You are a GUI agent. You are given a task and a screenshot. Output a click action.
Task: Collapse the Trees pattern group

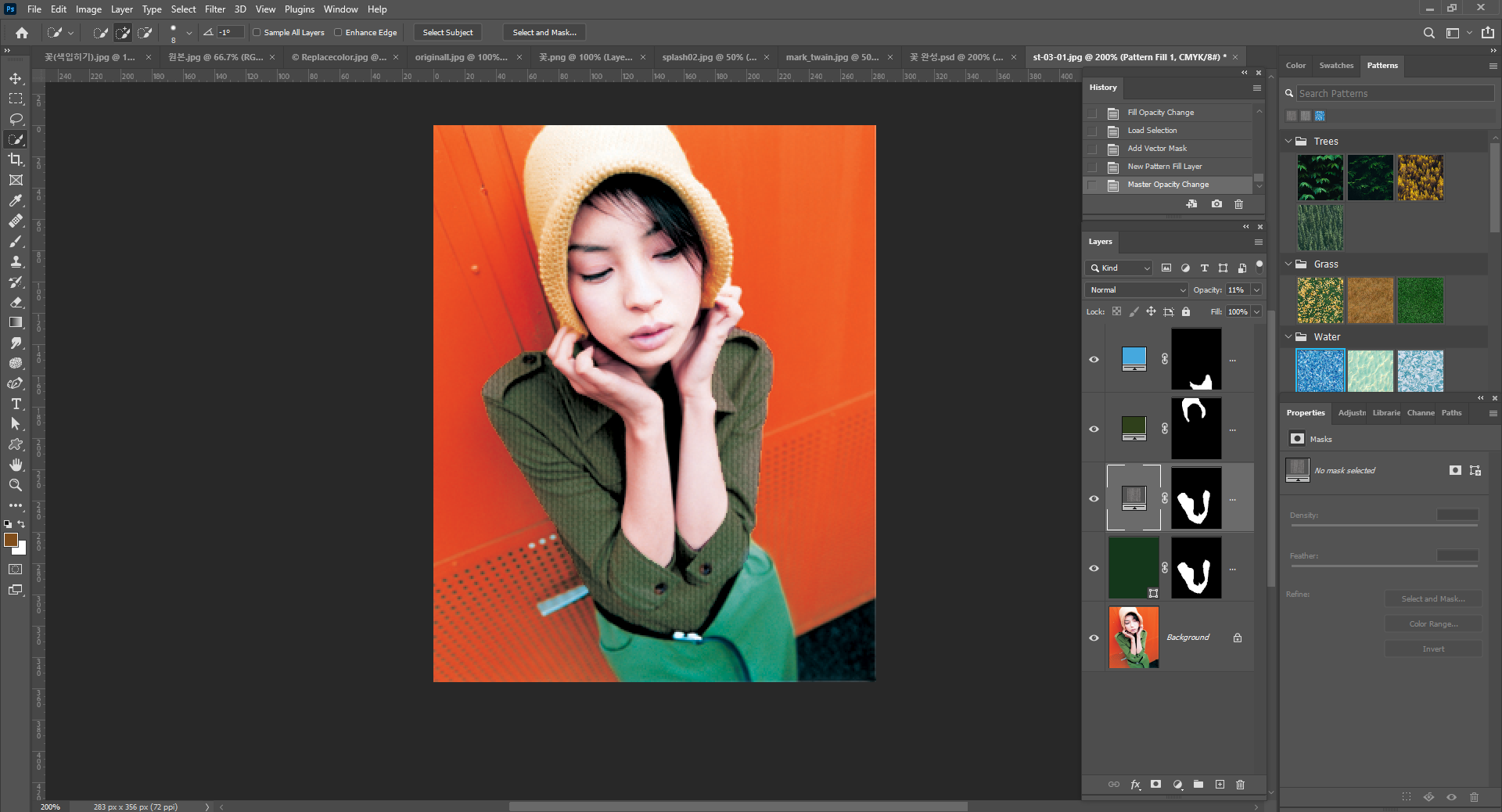pyautogui.click(x=1288, y=142)
